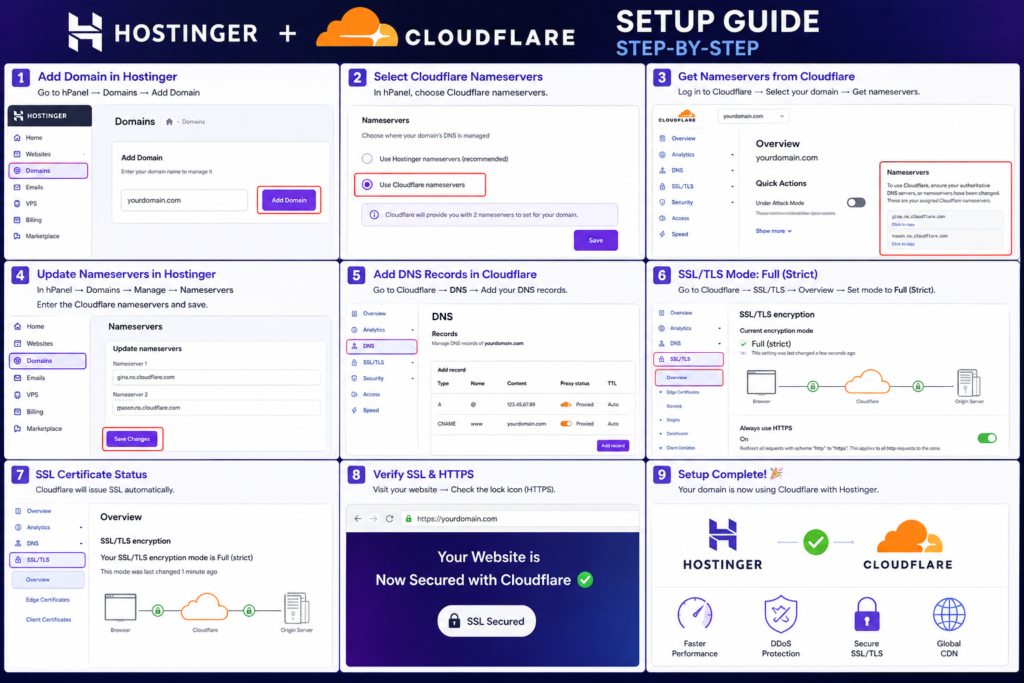The image size is (1024, 683).
Task: Expand the Analytics arrow in step 3 sidebar
Action: tap(732, 155)
